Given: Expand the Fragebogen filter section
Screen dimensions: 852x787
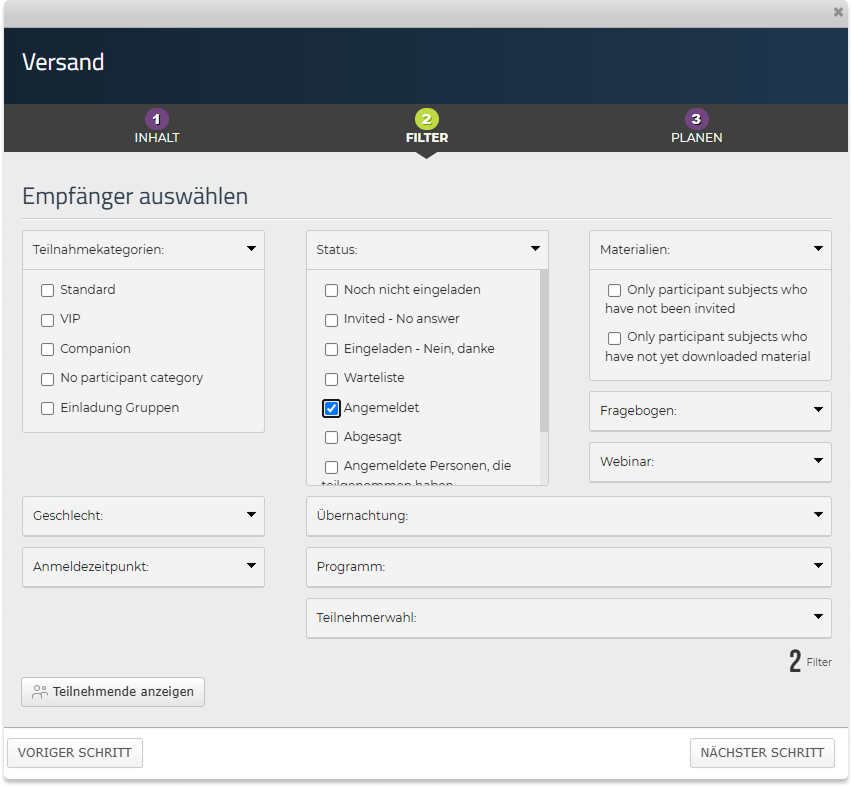Looking at the screenshot, I should coord(819,410).
